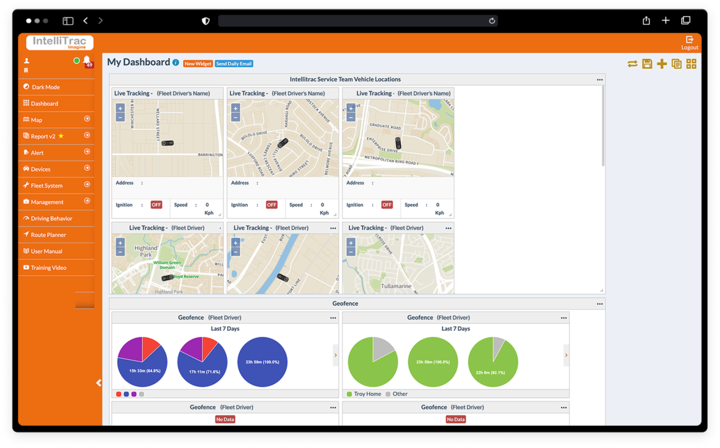
Task: Open Route Planner from the sidebar
Action: [48, 234]
